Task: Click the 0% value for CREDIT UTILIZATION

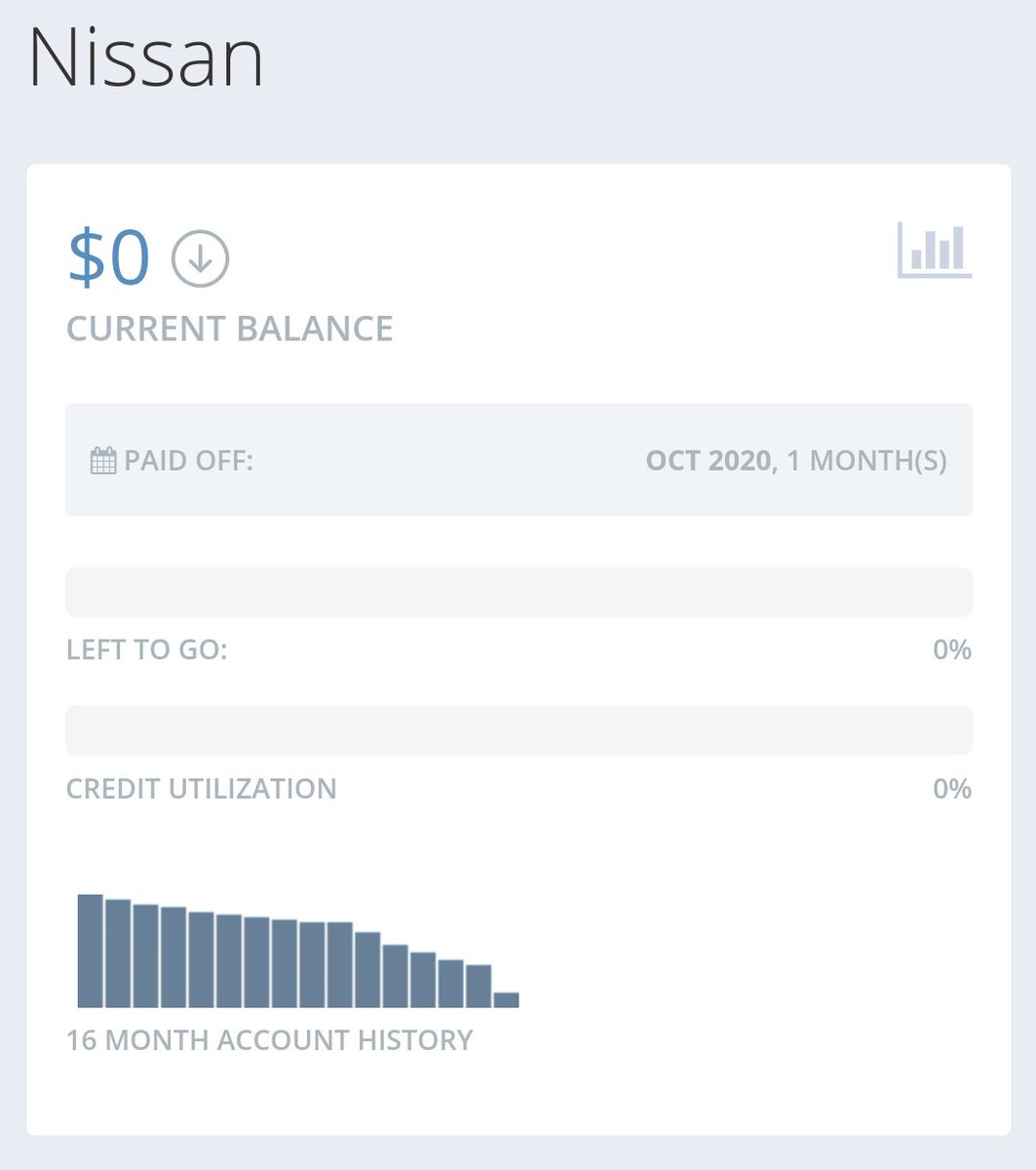Action: tap(952, 788)
